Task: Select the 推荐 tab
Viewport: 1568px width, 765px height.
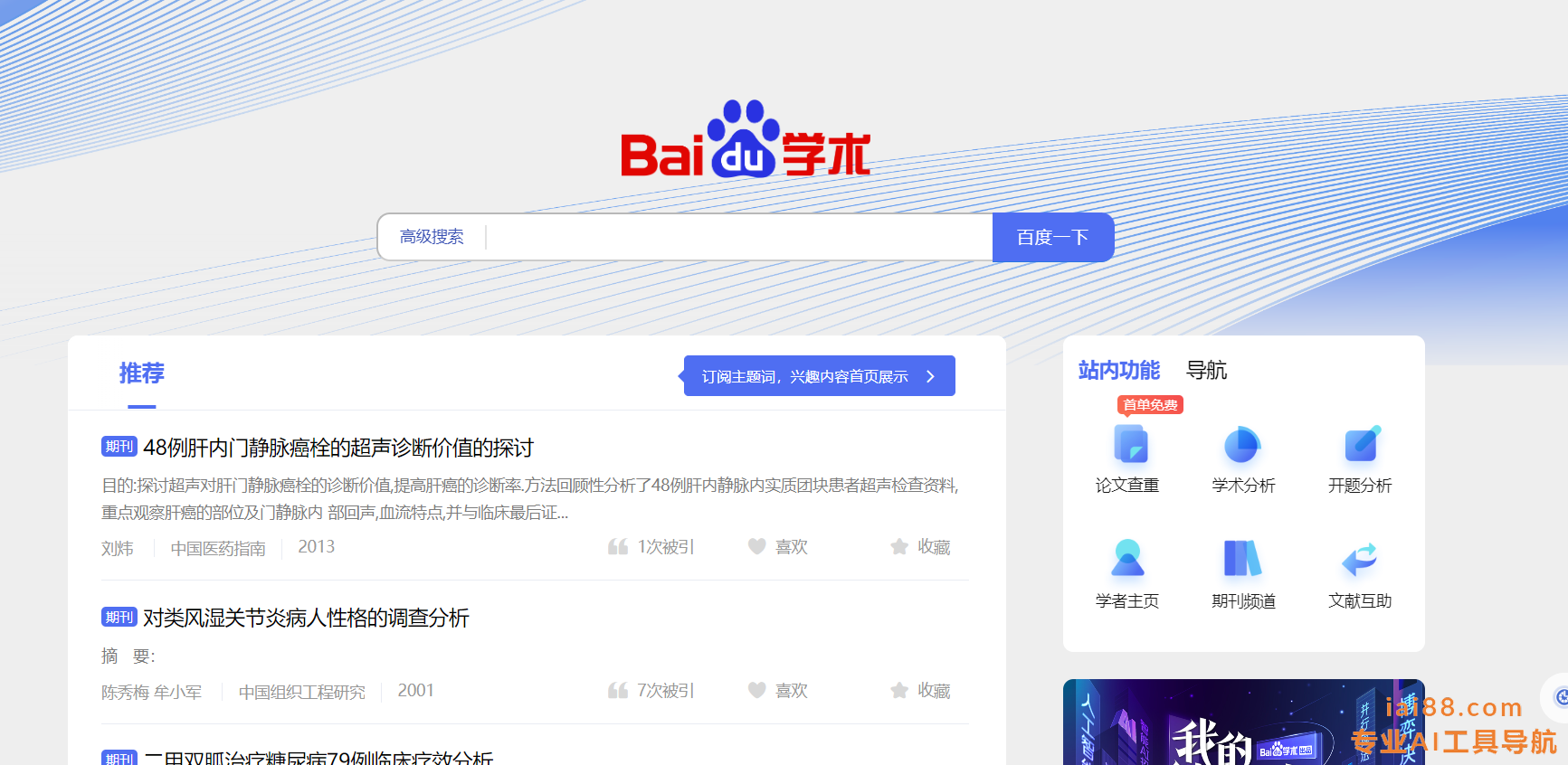Action: (142, 373)
